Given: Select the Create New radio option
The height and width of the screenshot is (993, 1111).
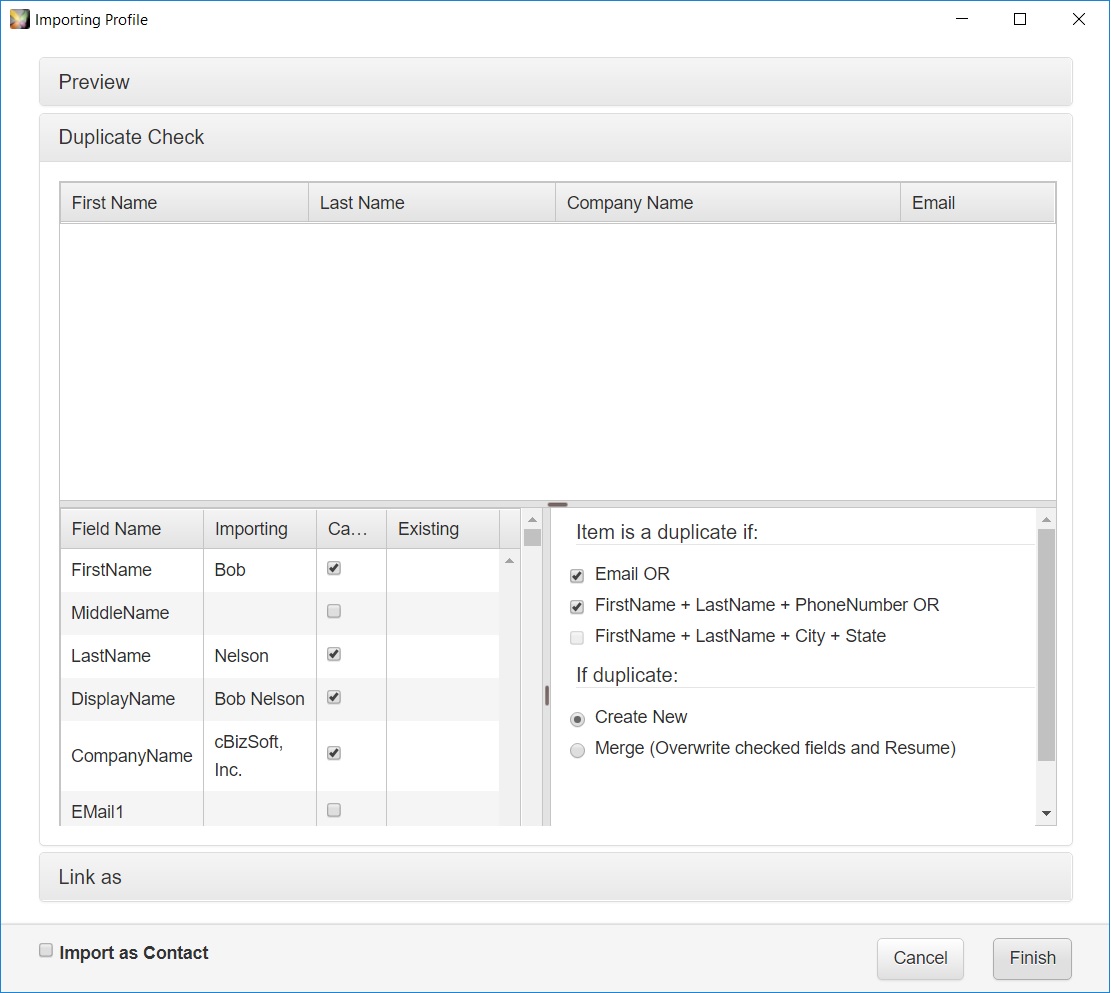Looking at the screenshot, I should click(577, 719).
